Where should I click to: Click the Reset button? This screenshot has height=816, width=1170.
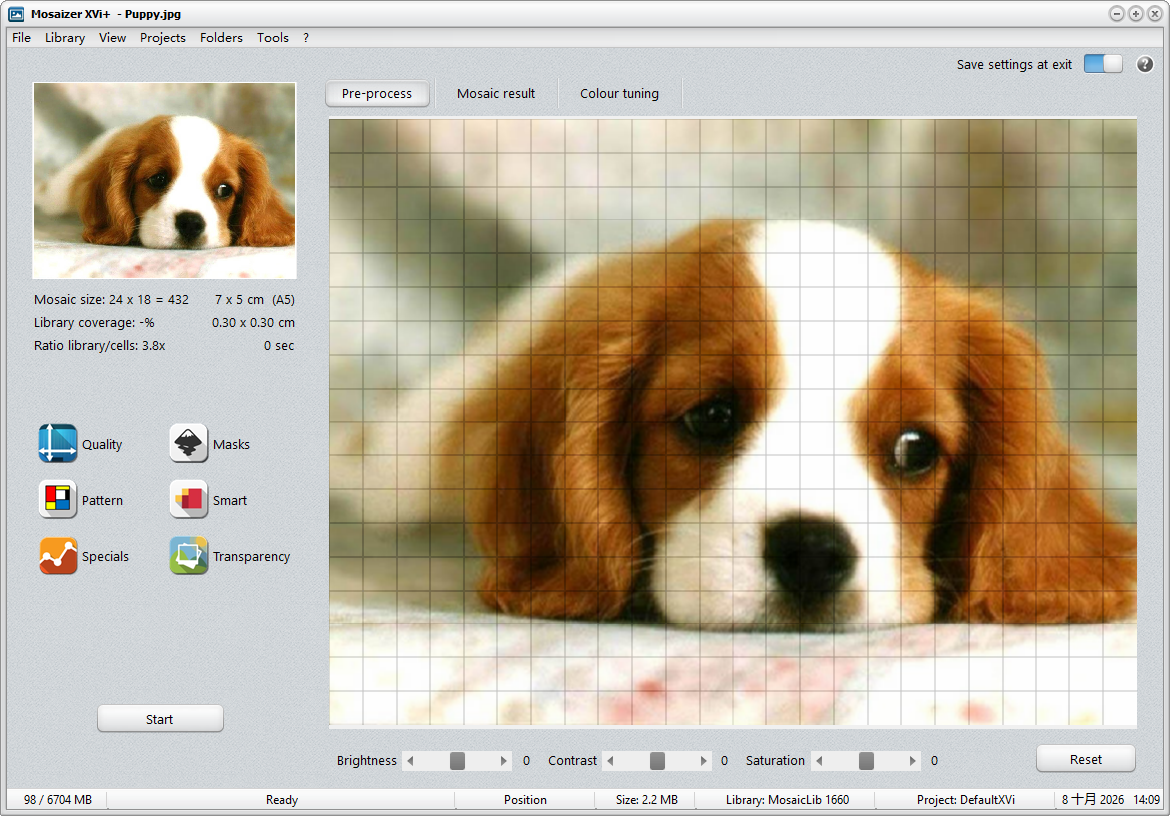tap(1086, 759)
